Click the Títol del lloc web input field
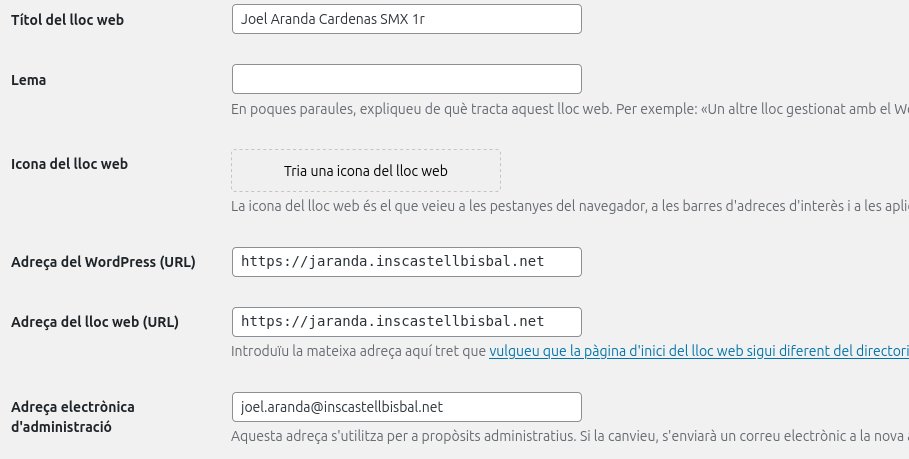The image size is (909, 459). coord(406,19)
